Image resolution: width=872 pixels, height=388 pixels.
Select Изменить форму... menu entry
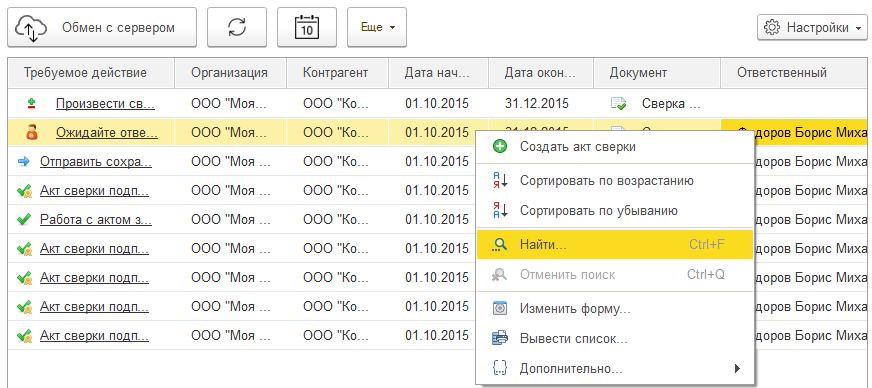tap(615, 309)
